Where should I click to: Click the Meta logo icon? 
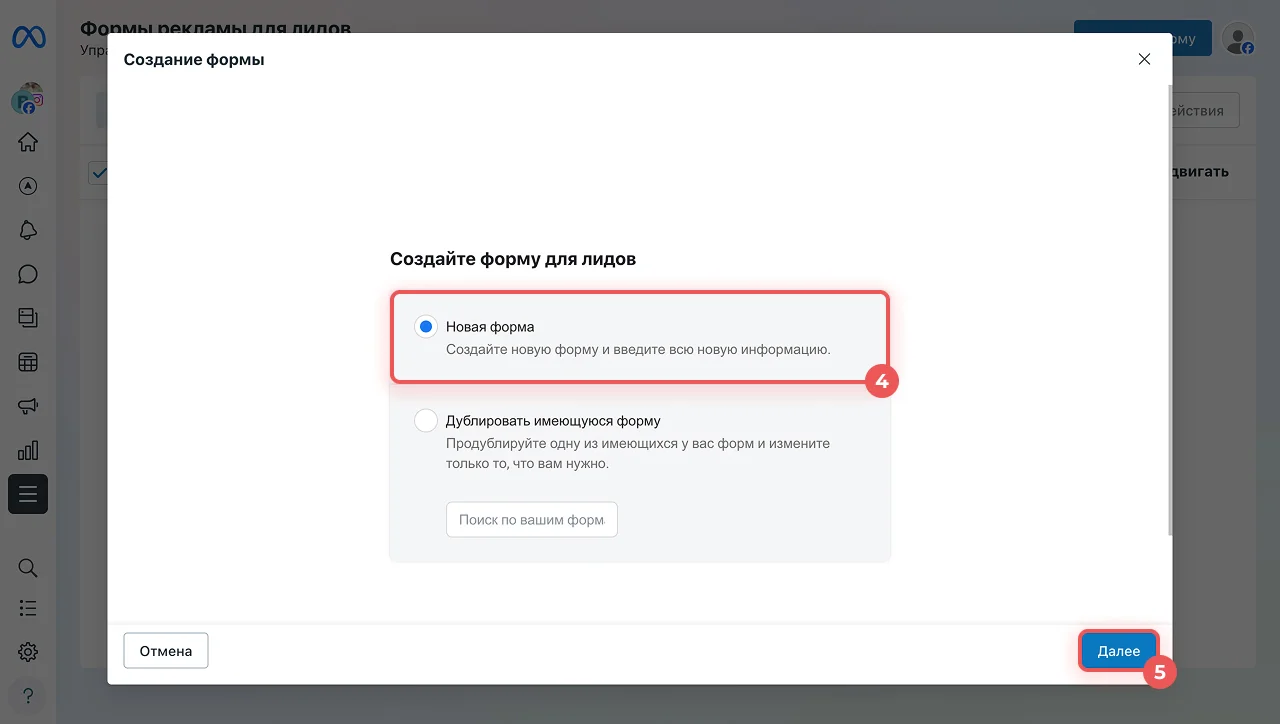point(28,38)
